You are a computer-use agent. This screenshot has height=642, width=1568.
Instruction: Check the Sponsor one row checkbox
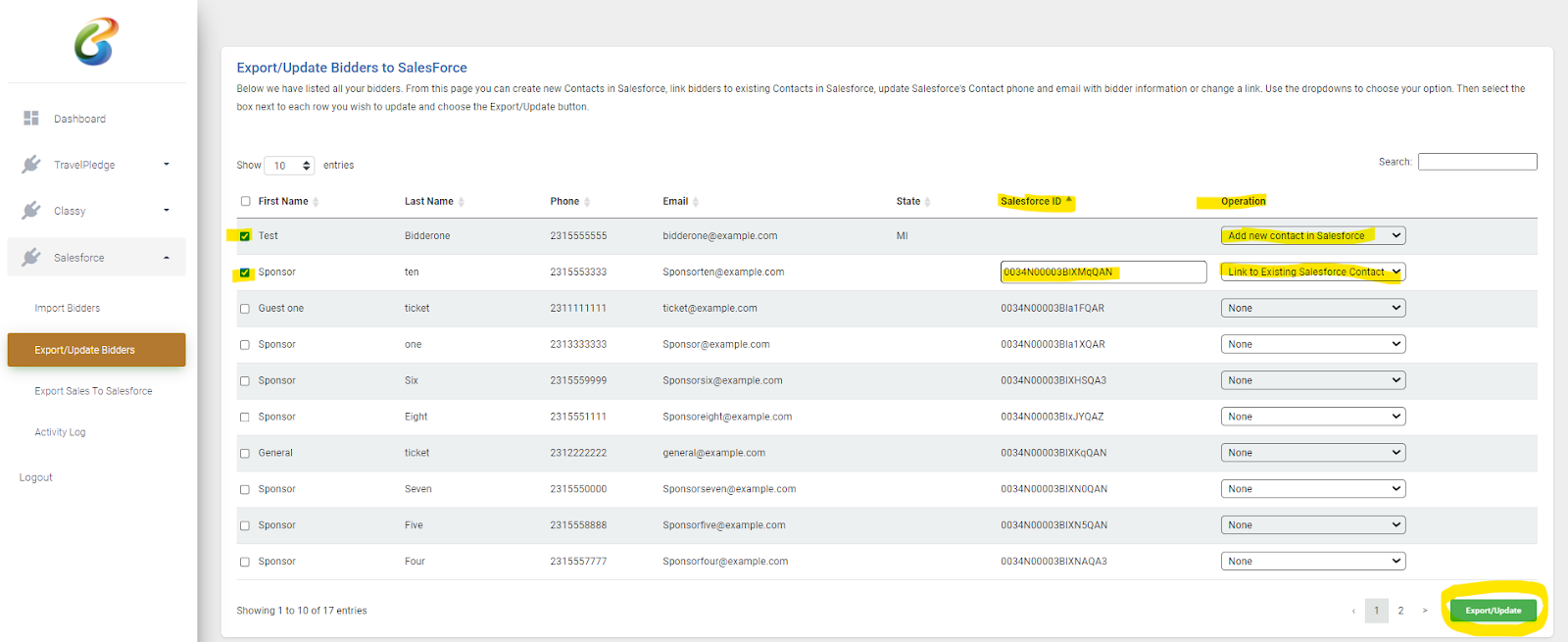tap(245, 345)
